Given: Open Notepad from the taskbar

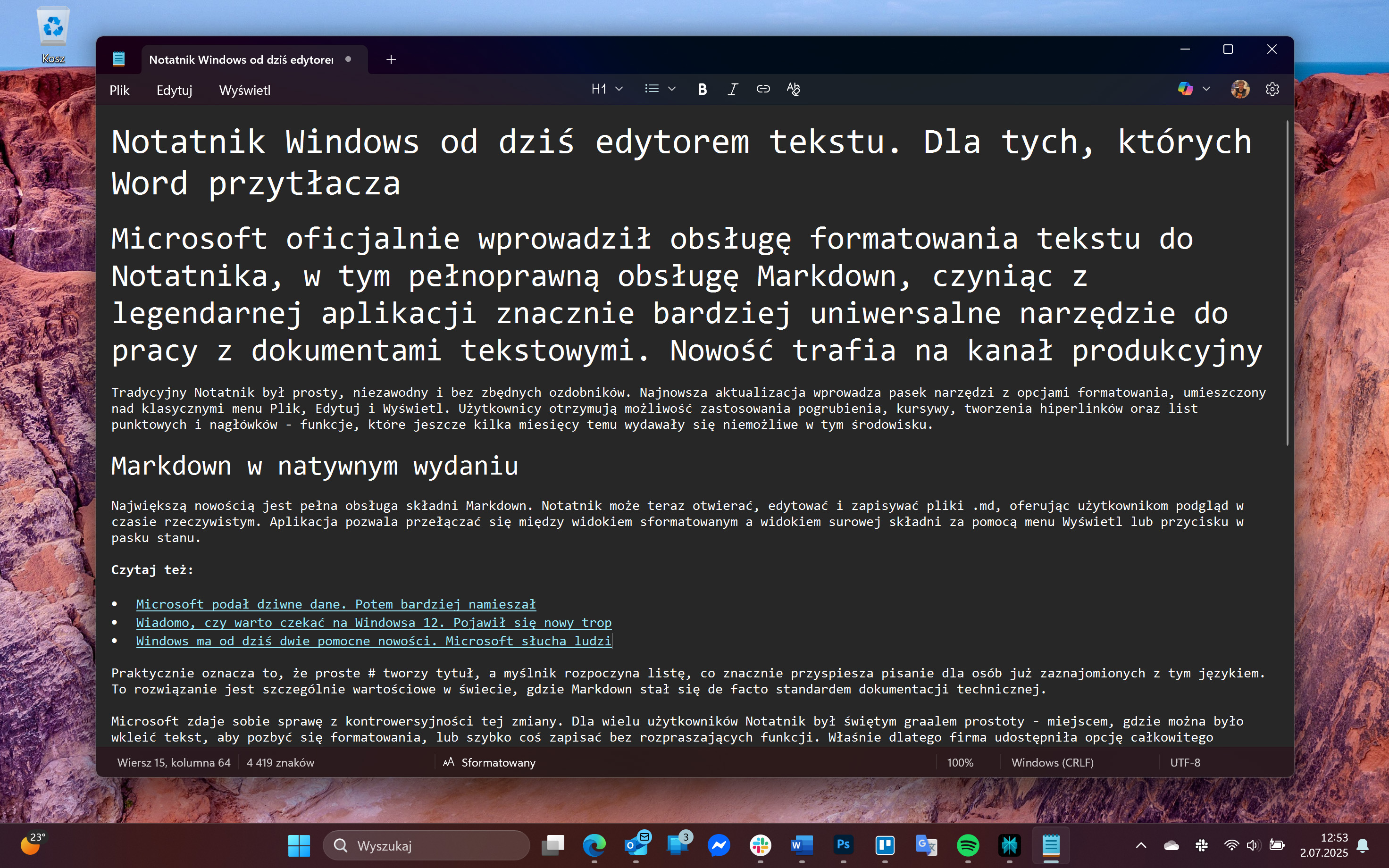Looking at the screenshot, I should [x=1050, y=845].
